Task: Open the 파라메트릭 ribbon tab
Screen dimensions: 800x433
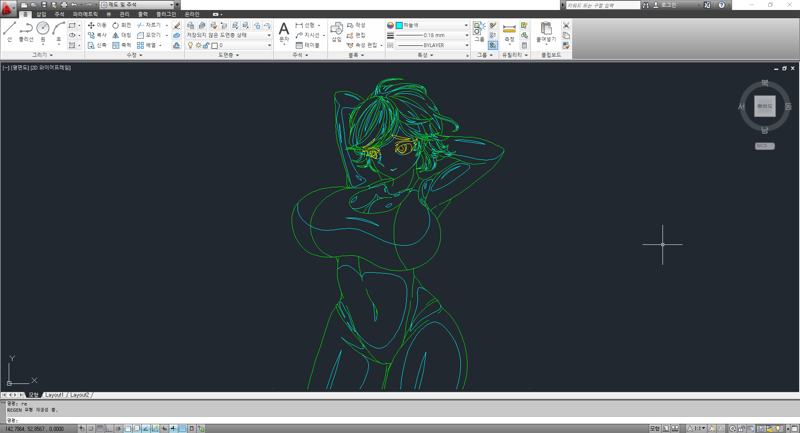Action: 85,14
